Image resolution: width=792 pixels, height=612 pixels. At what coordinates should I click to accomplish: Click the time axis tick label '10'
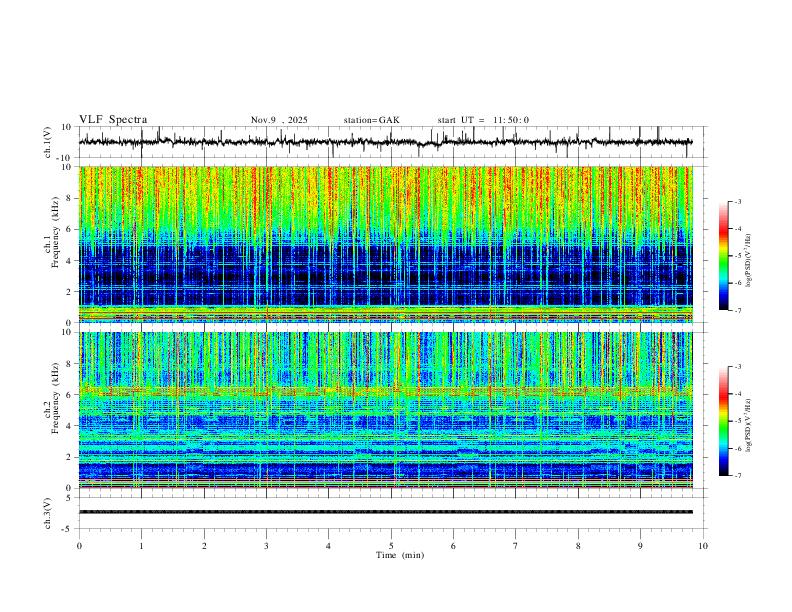pyautogui.click(x=703, y=546)
